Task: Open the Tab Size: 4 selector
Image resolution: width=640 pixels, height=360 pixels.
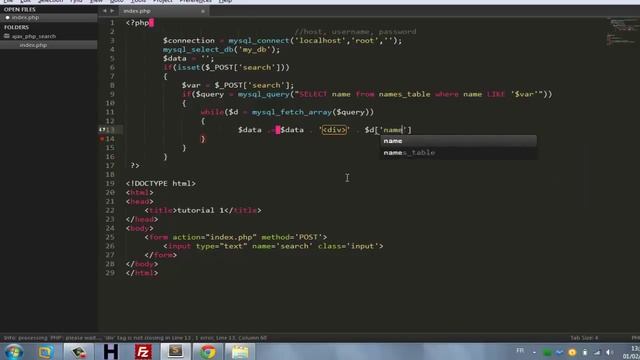Action: coord(584,338)
